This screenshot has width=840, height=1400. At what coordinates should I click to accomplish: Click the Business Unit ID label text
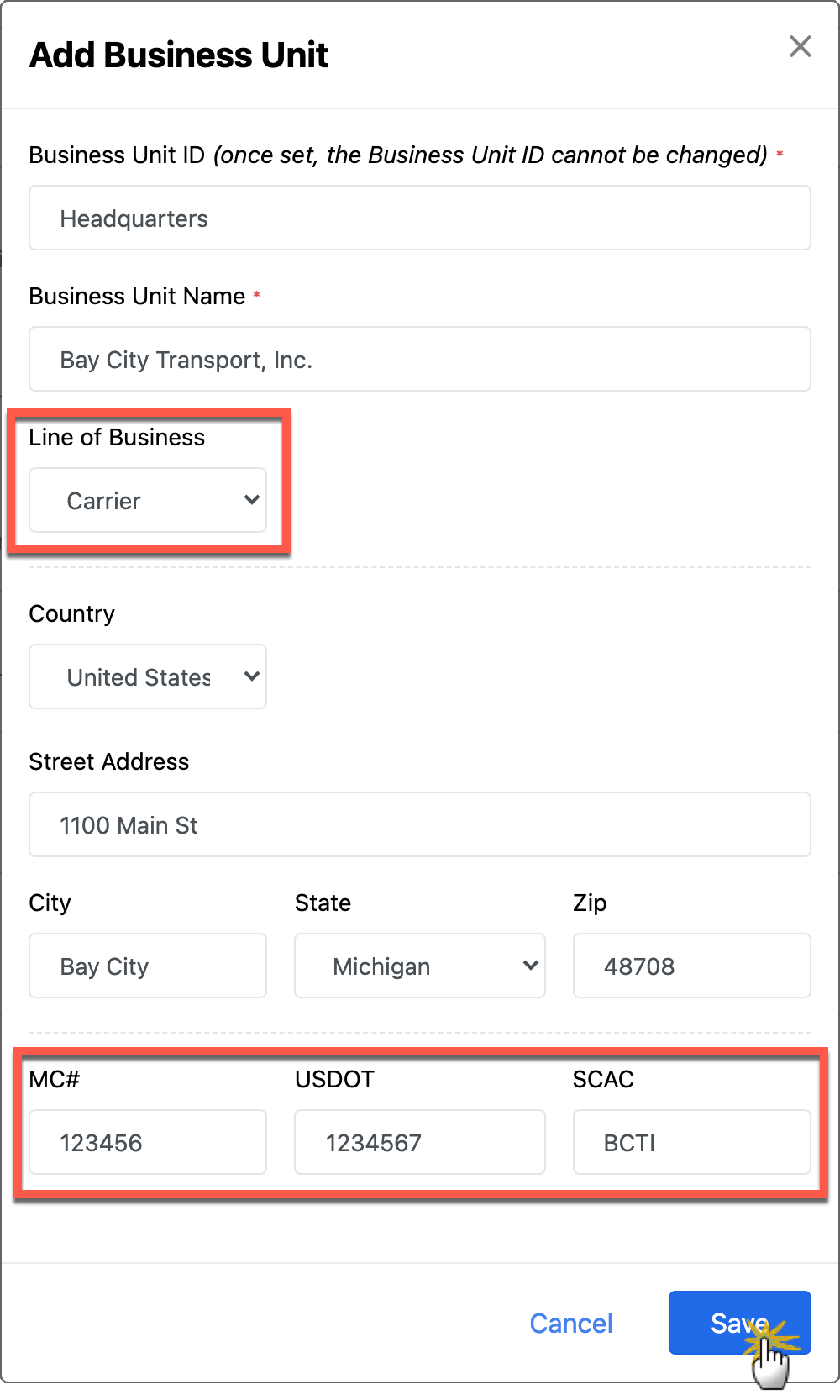[x=117, y=155]
